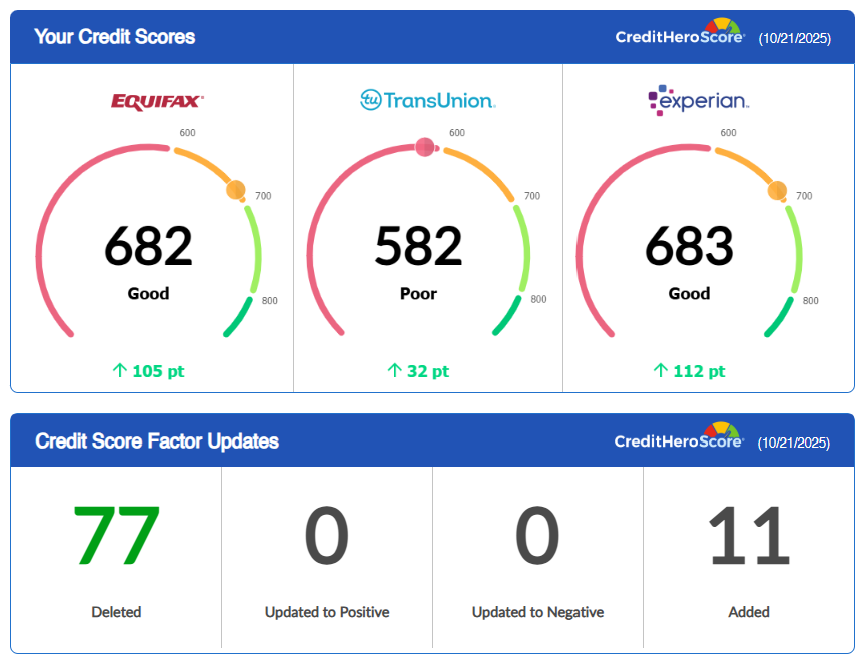Open the Equifax 682 score
The width and height of the screenshot is (862, 659).
tap(148, 246)
